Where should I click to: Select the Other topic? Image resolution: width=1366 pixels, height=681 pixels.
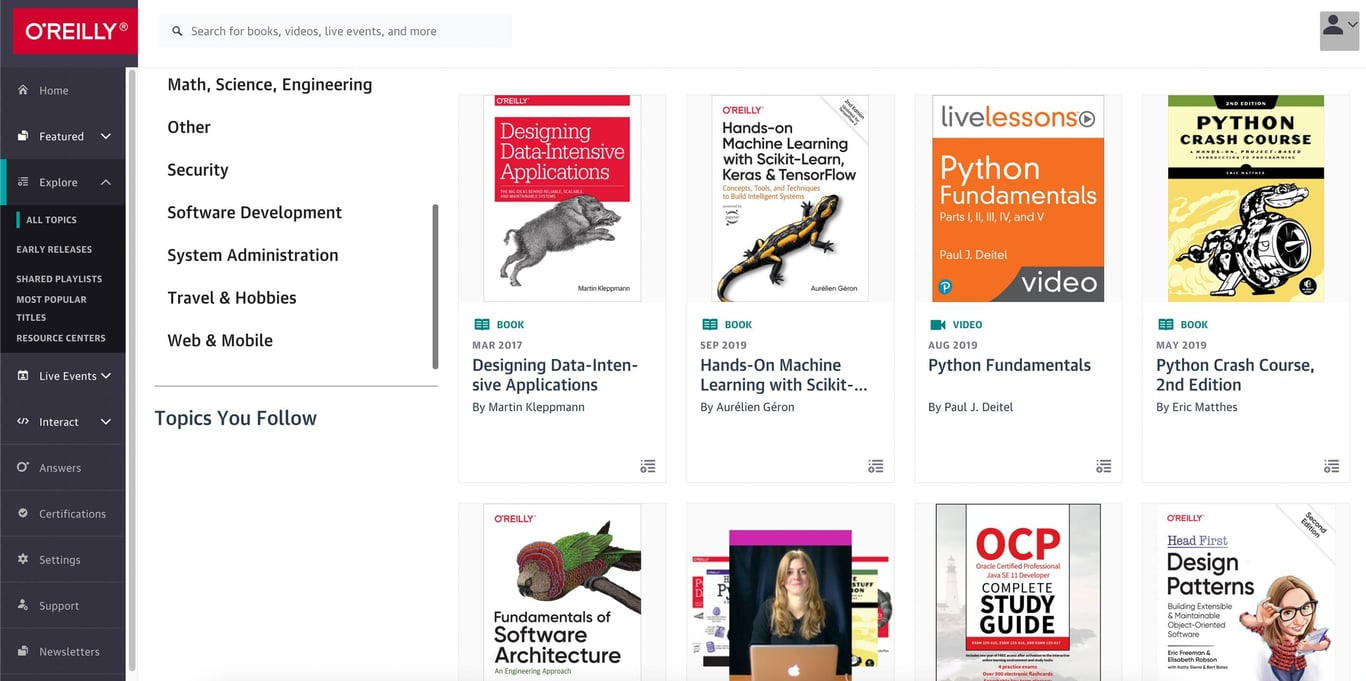(x=189, y=127)
